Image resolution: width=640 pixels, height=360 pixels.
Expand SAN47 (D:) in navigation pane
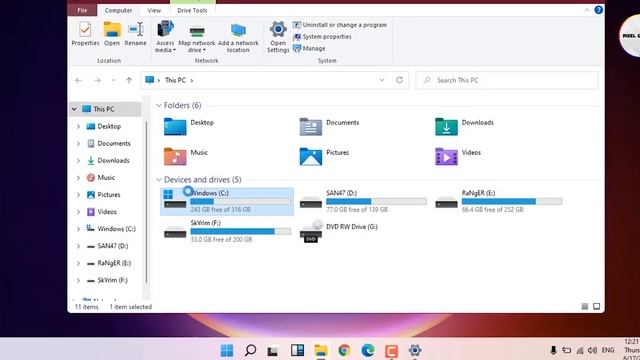(78, 246)
